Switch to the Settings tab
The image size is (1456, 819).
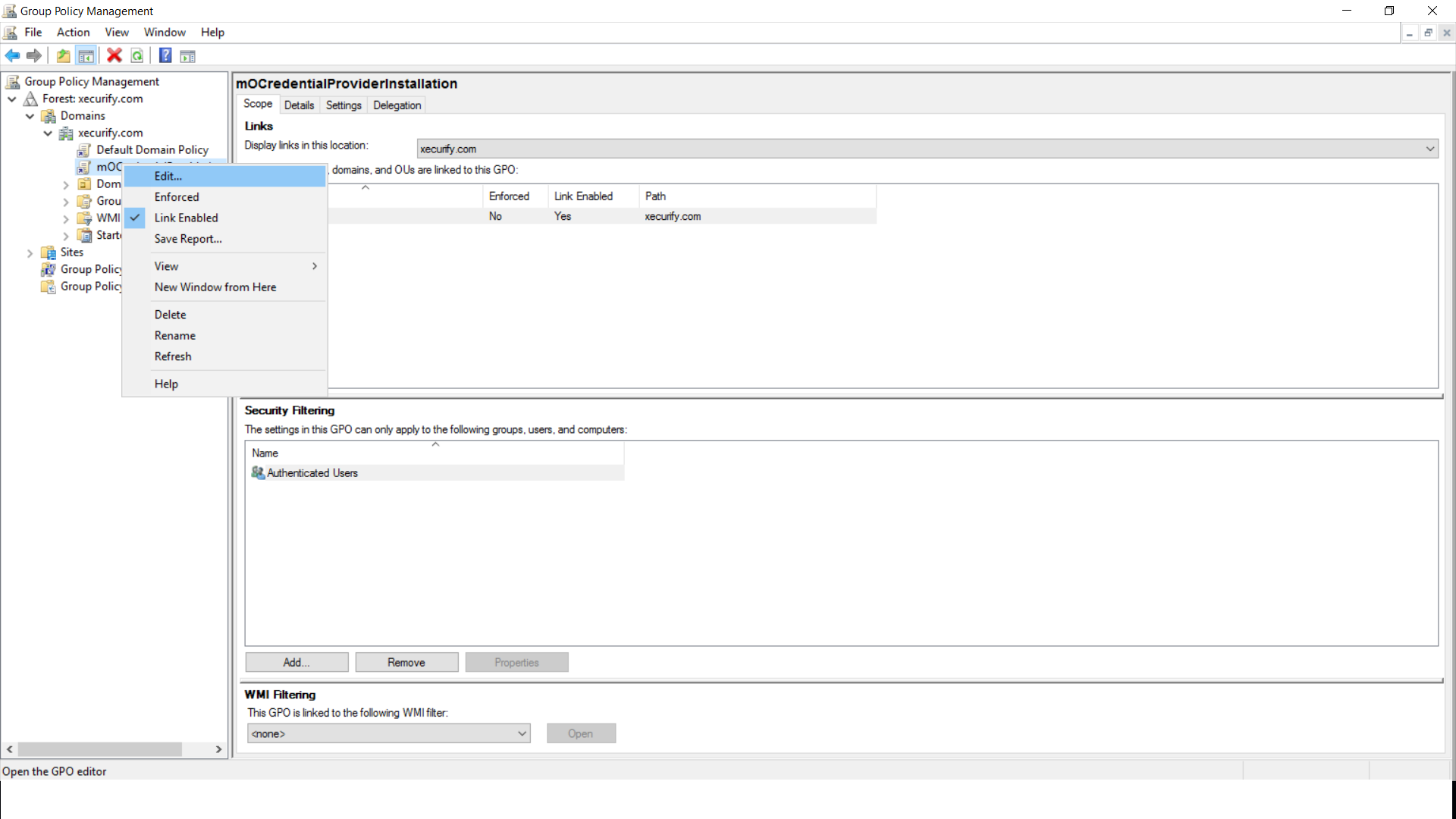point(344,105)
